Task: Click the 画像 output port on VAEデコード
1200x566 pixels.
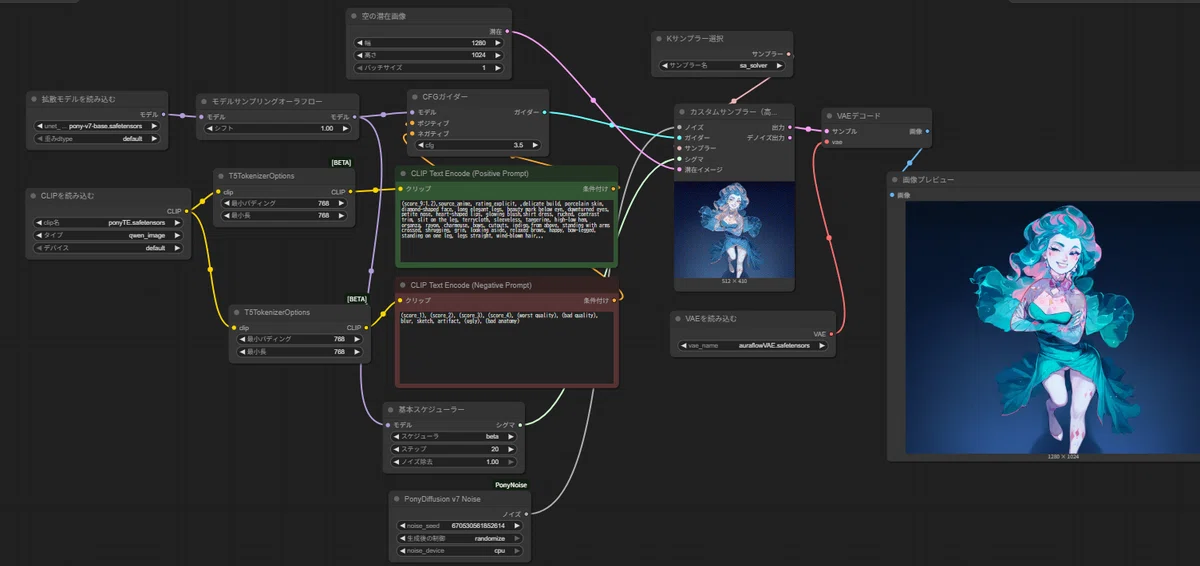Action: [x=927, y=131]
